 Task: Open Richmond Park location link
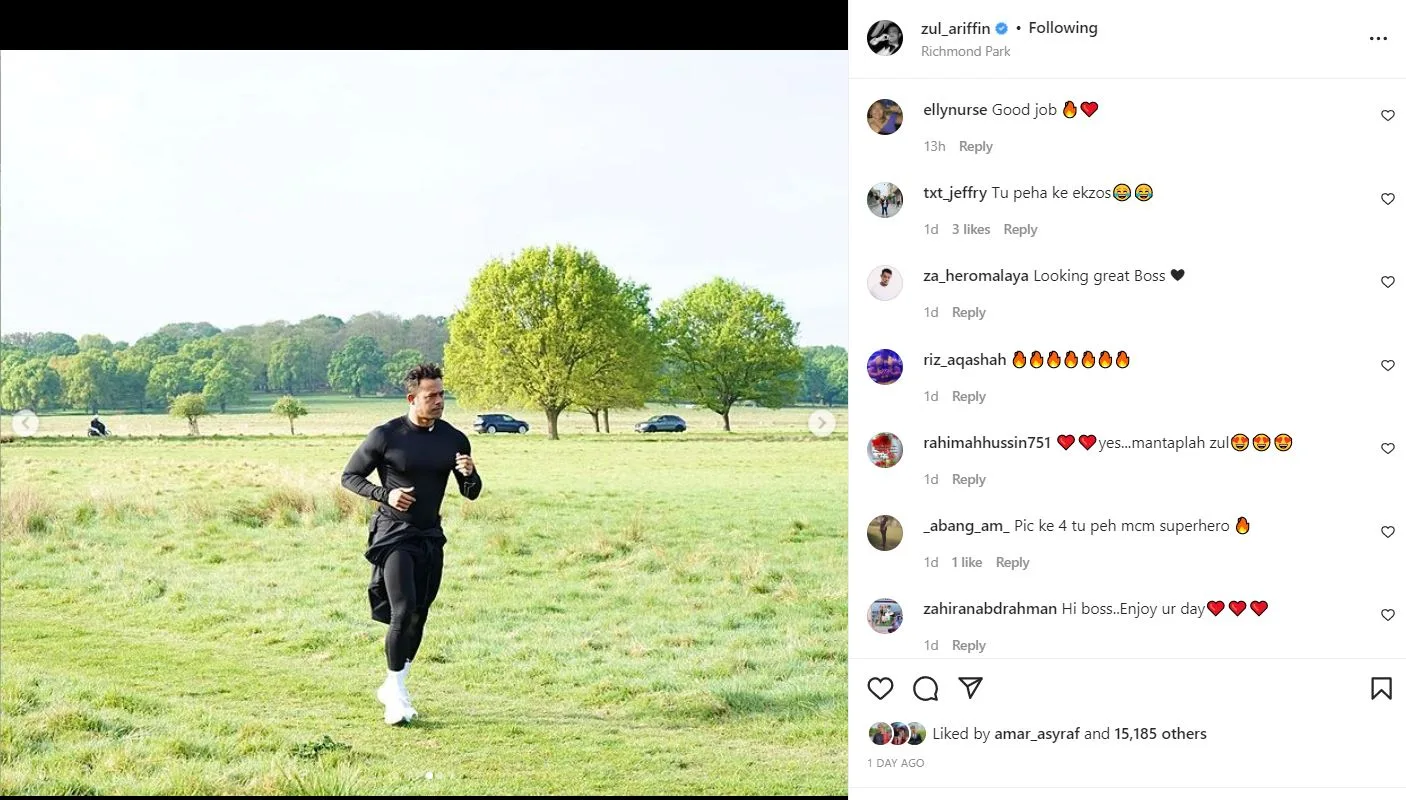pos(965,51)
